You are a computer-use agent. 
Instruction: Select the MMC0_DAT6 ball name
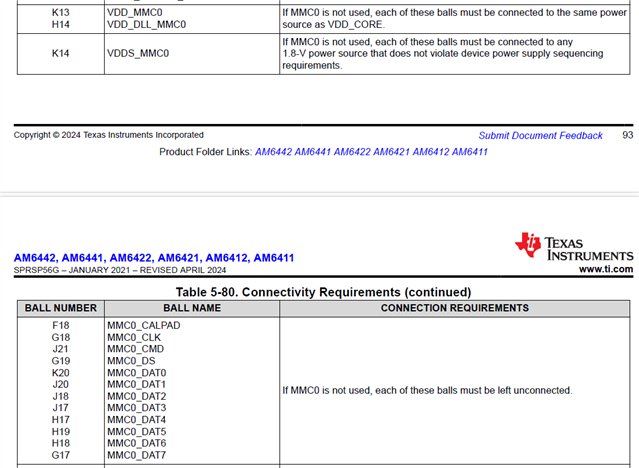137,443
